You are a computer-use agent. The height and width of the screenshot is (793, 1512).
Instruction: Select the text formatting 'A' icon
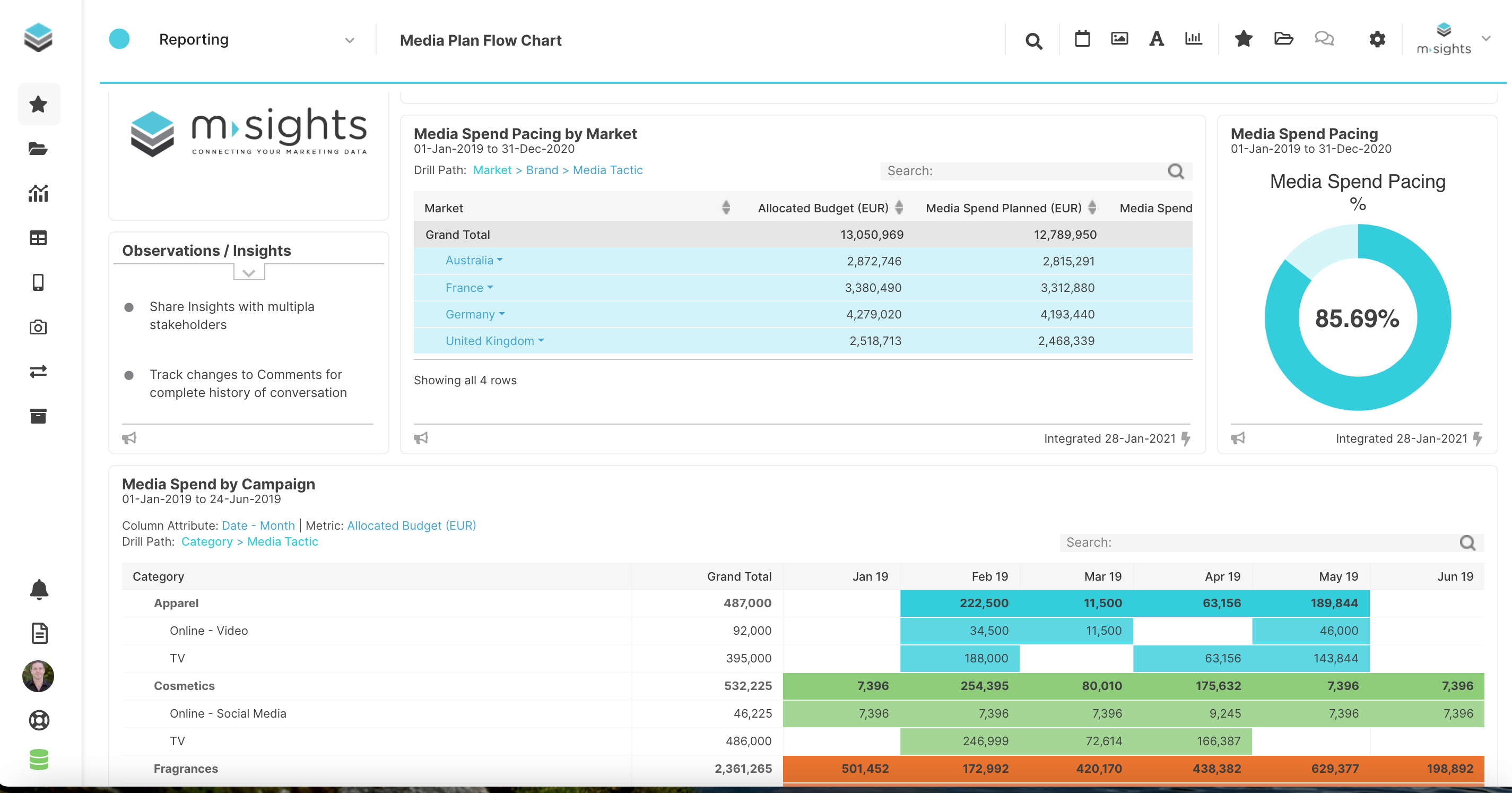[x=1155, y=39]
